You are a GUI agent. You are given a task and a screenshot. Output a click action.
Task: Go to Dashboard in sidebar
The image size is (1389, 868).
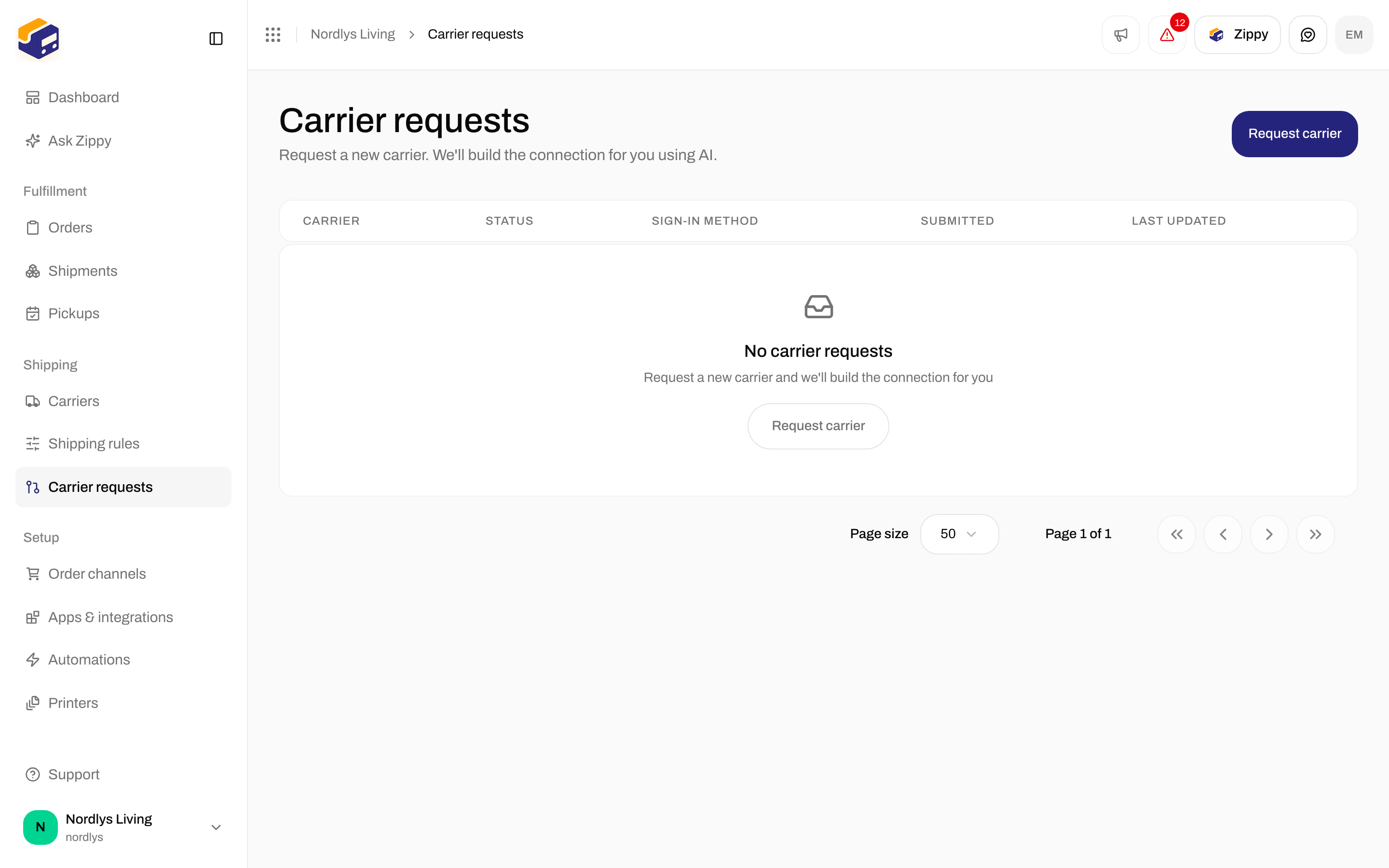click(123, 97)
